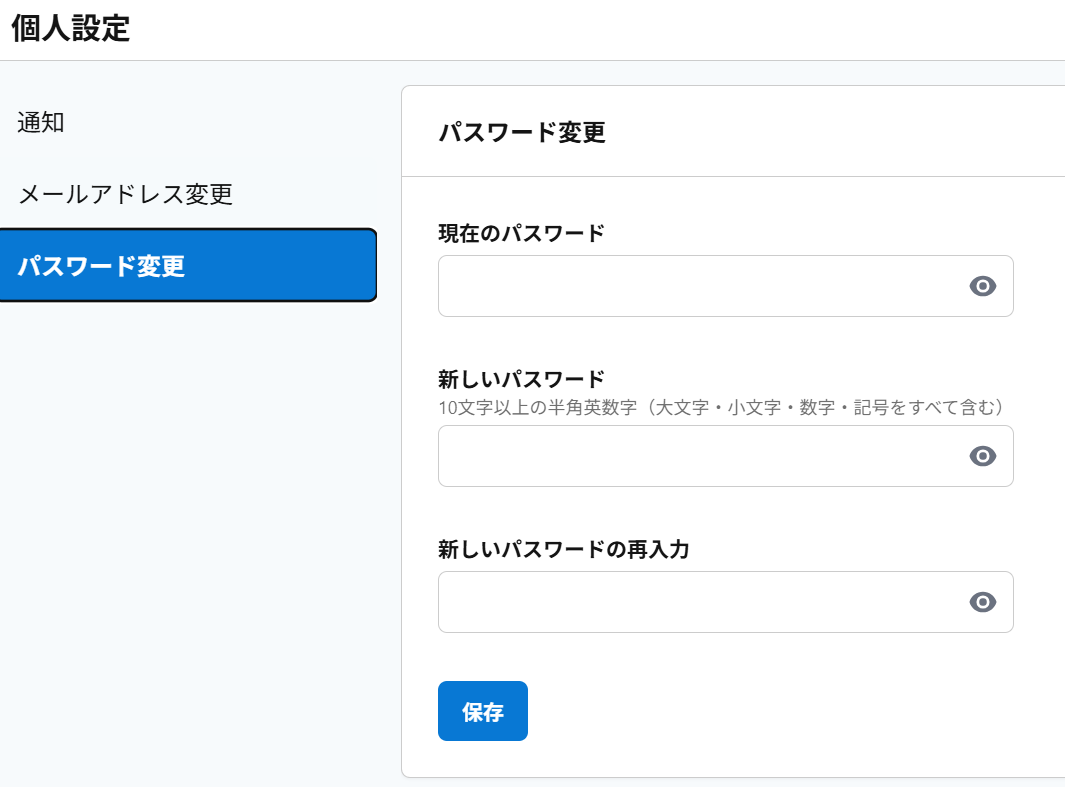The width and height of the screenshot is (1065, 787).
Task: Go to メールアドレス変更 in the sidebar
Action: click(x=125, y=194)
